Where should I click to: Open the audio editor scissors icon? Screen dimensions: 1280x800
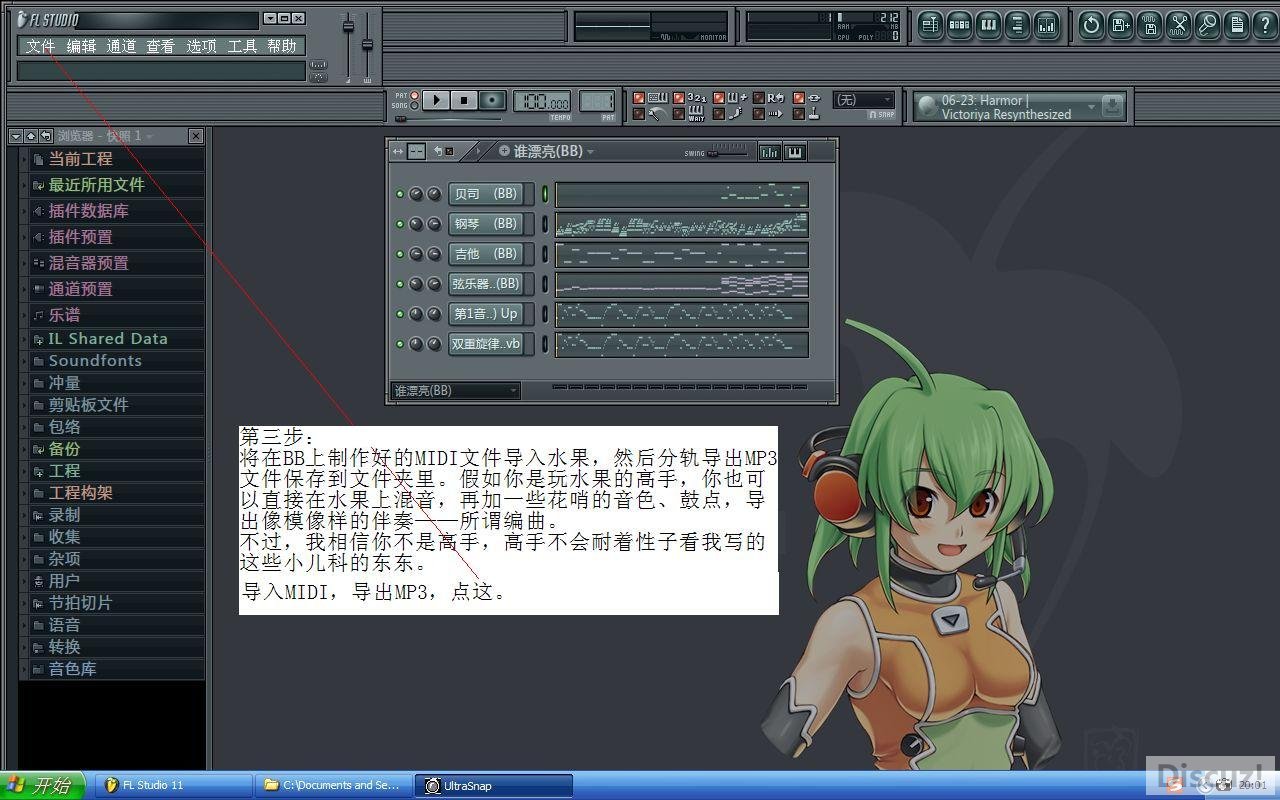coord(1178,26)
